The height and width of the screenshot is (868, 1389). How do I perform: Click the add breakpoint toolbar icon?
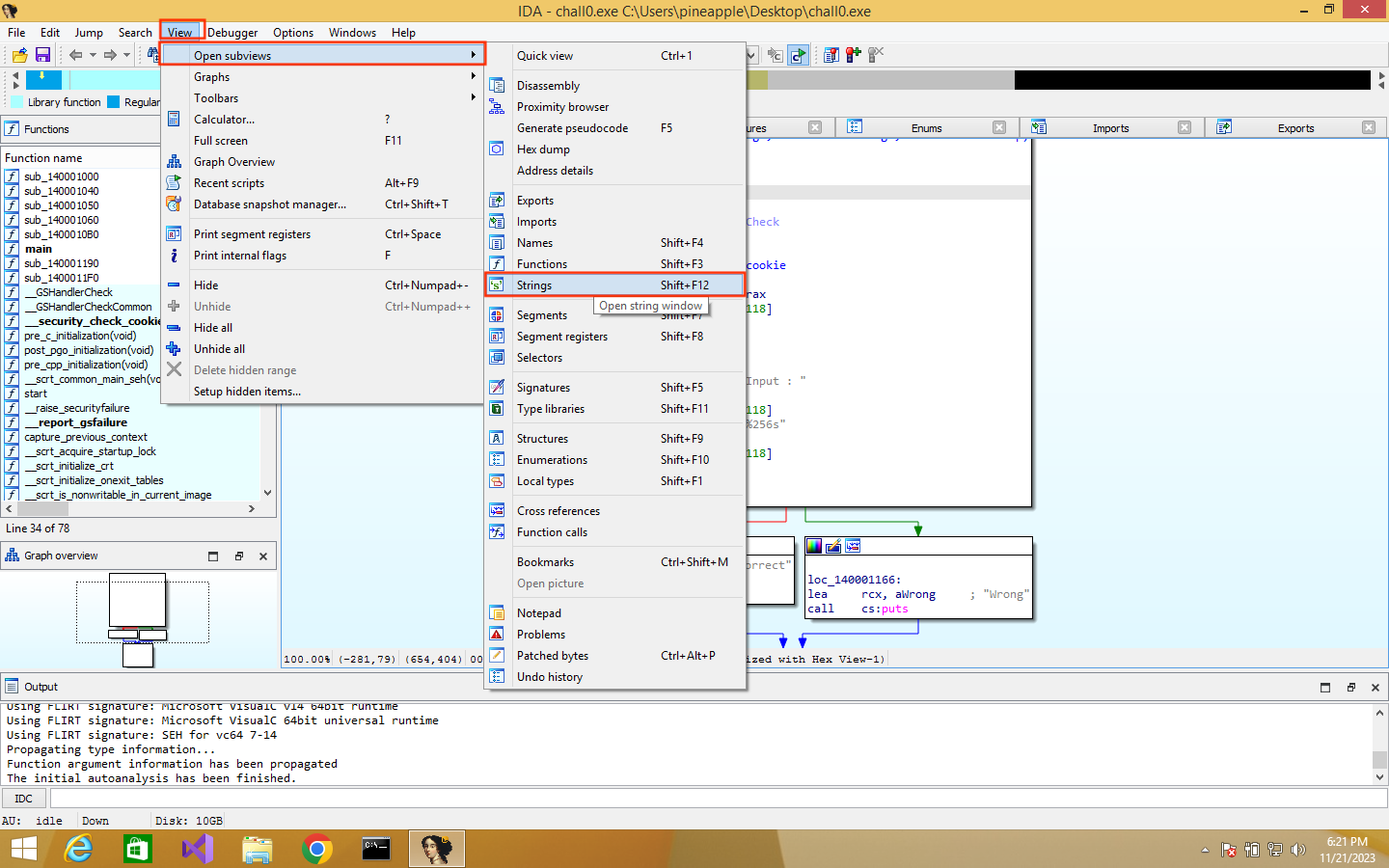click(x=854, y=55)
